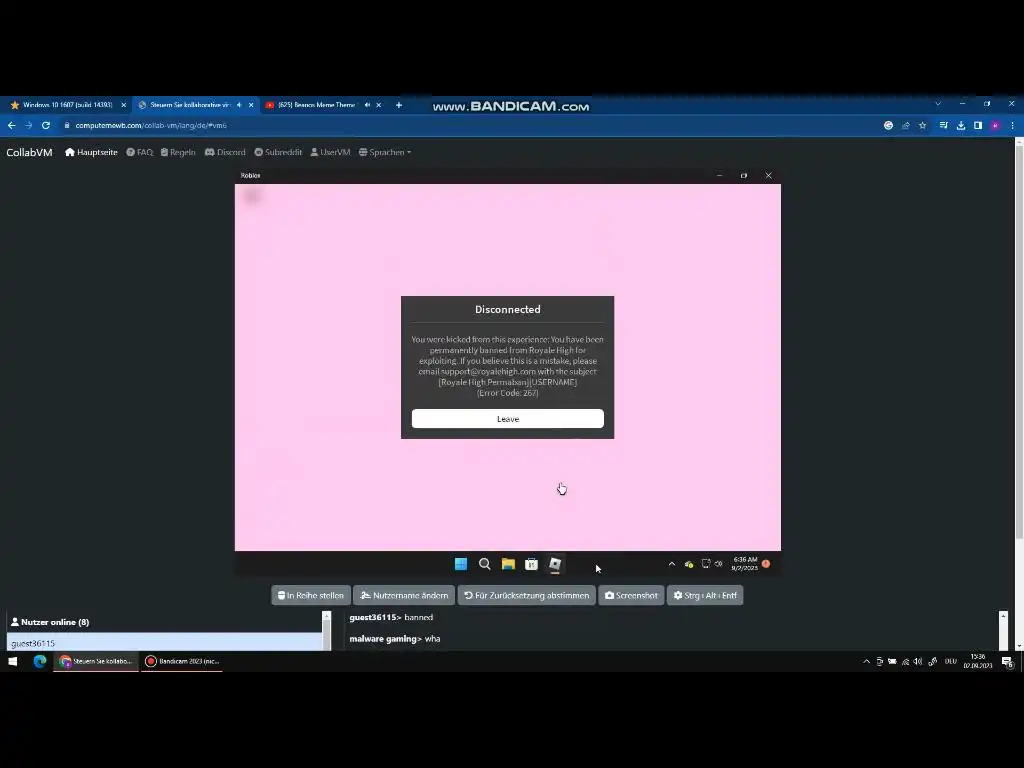1024x768 pixels.
Task: Open Chrome downloads icon
Action: (961, 125)
